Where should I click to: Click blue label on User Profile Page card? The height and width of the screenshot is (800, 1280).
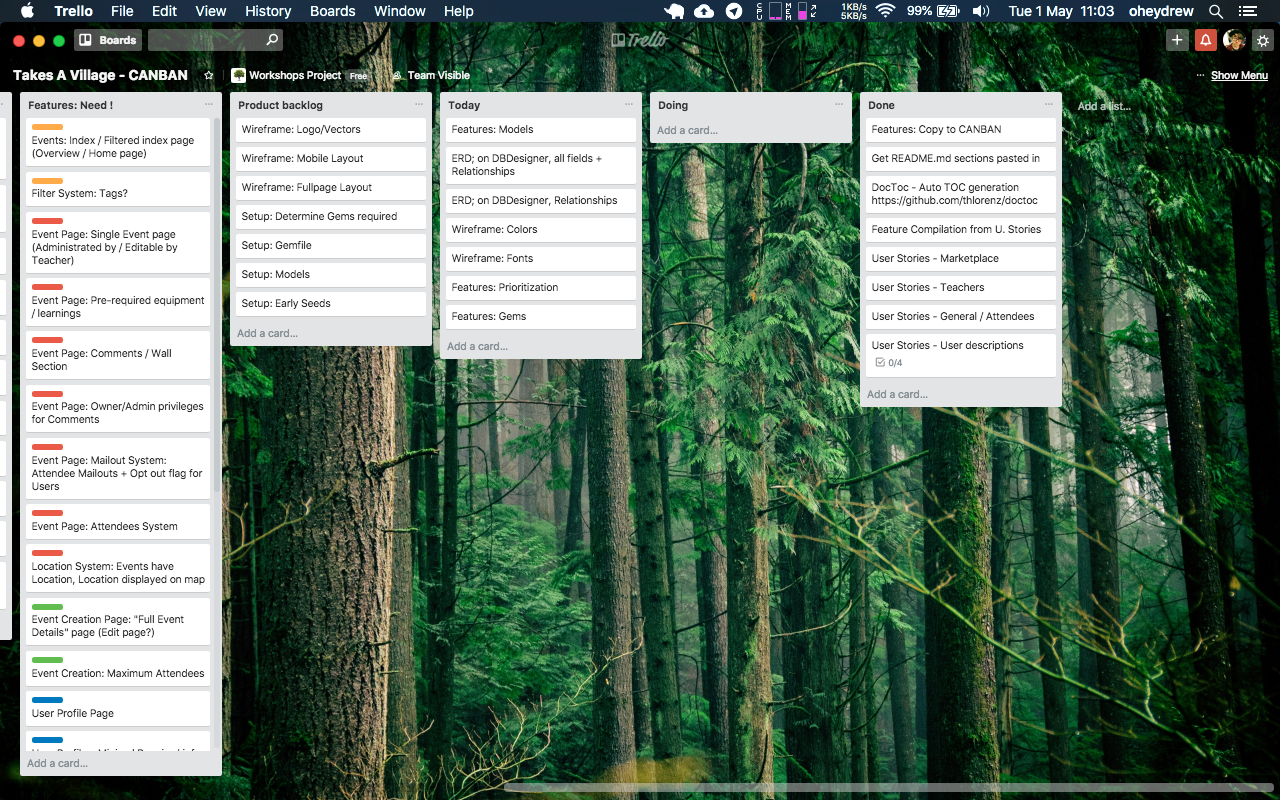pos(47,700)
